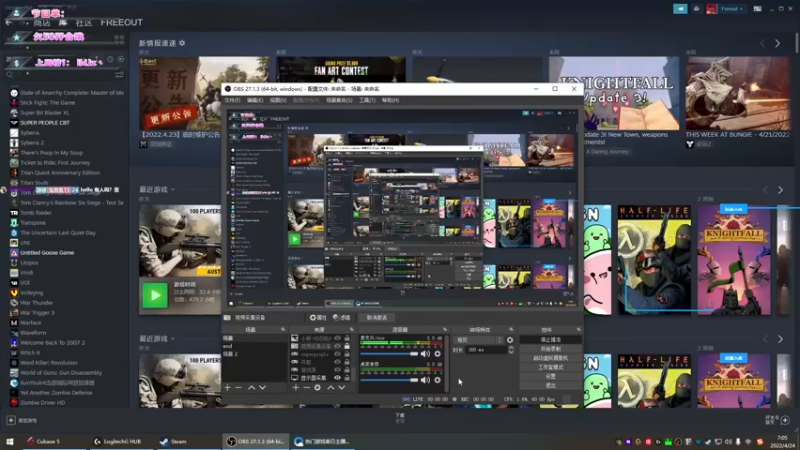
Task: Toggle visibility of the fourth OBS source
Action: (337, 362)
